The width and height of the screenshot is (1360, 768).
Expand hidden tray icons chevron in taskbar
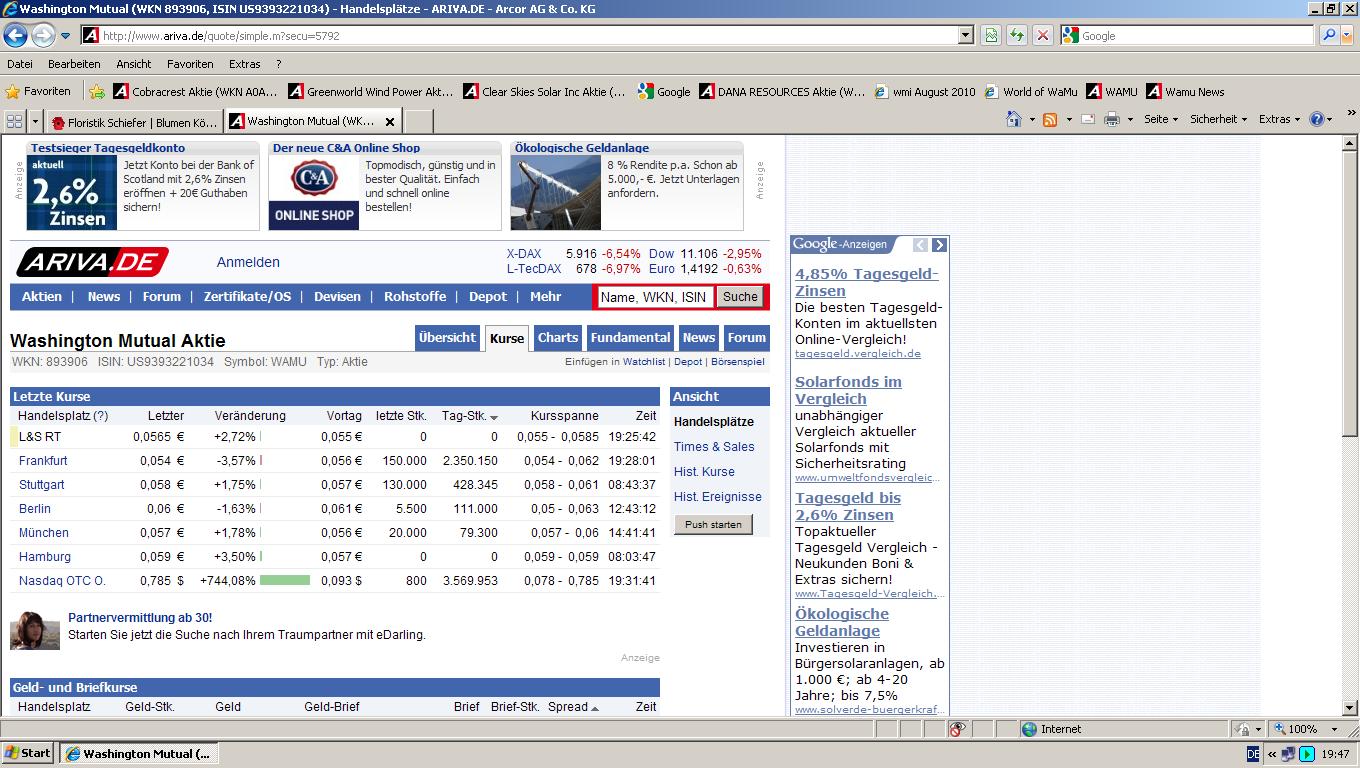[x=1272, y=754]
